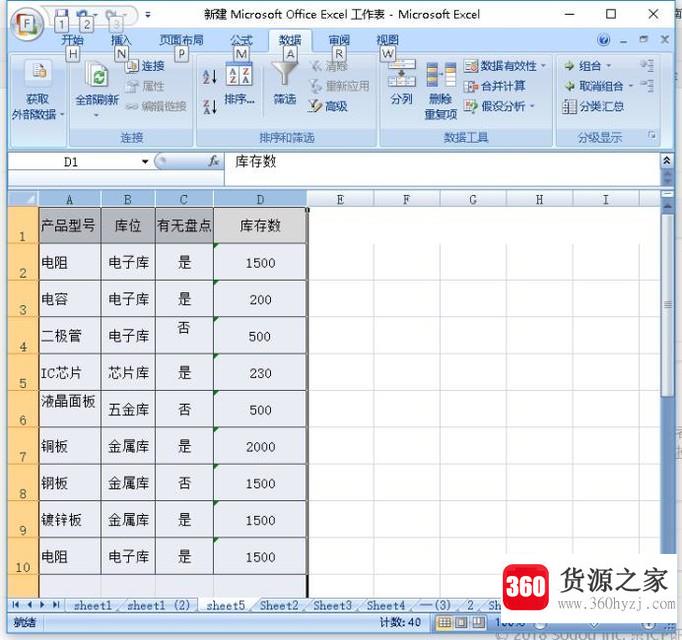Open the Outline group dialog launcher

tap(652, 135)
